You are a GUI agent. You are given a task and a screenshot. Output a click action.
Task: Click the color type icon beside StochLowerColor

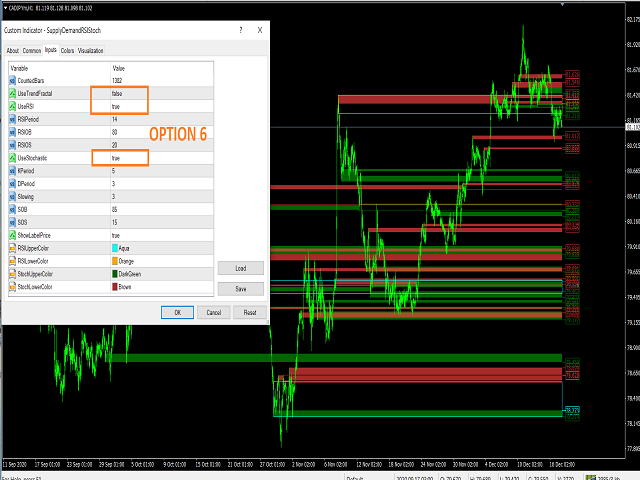point(13,287)
